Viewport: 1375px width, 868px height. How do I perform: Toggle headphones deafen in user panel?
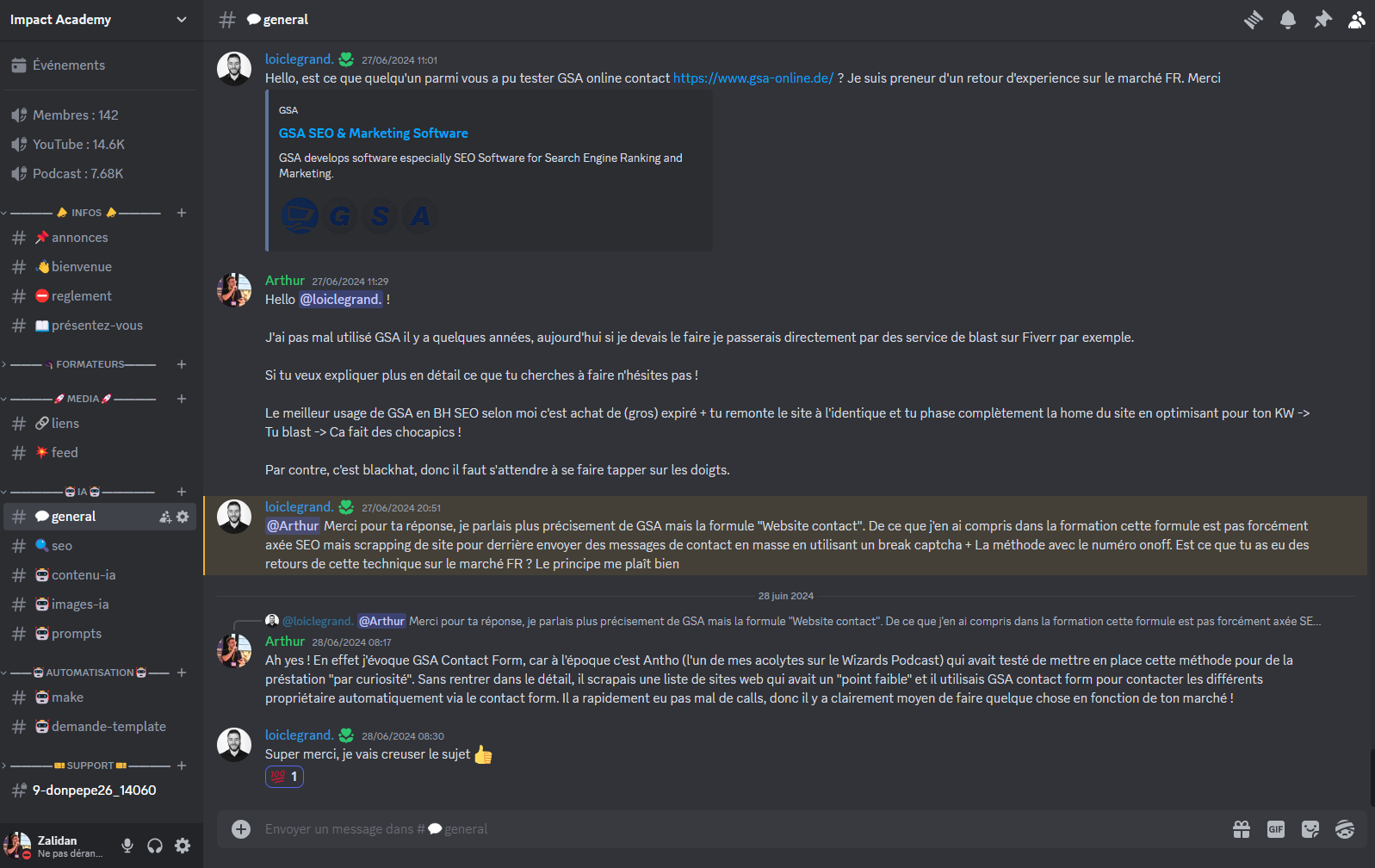coord(155,846)
